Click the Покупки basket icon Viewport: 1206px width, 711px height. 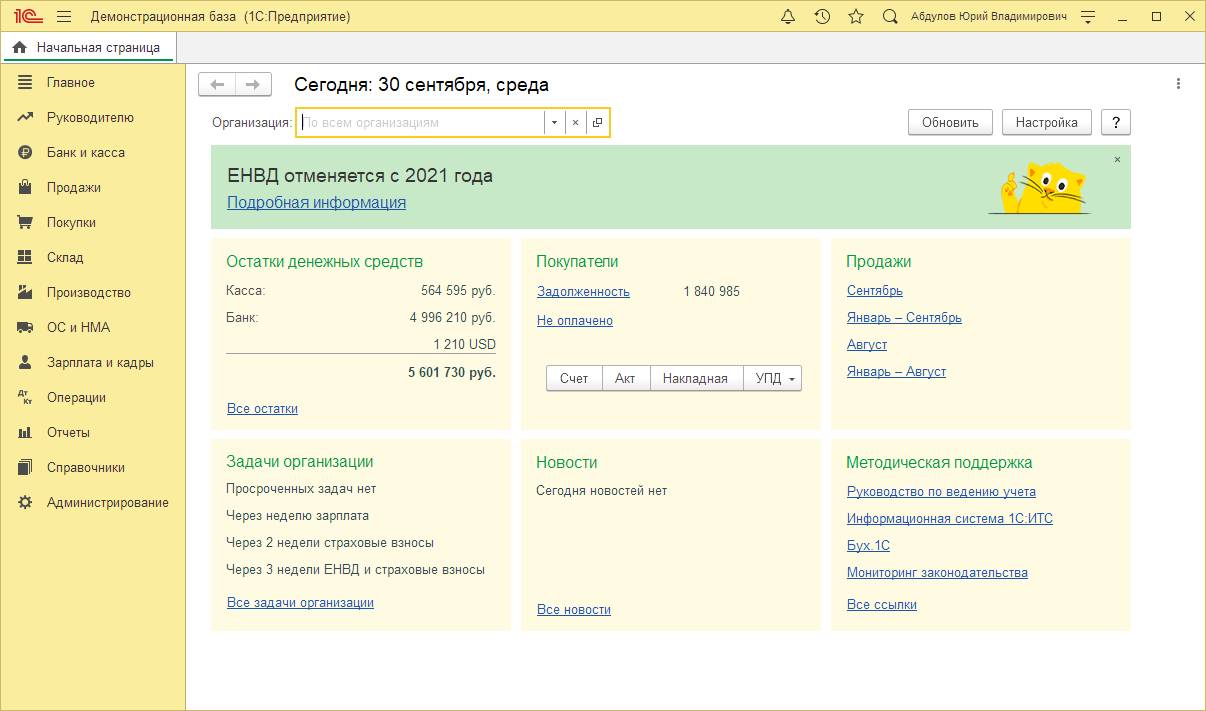[x=25, y=223]
